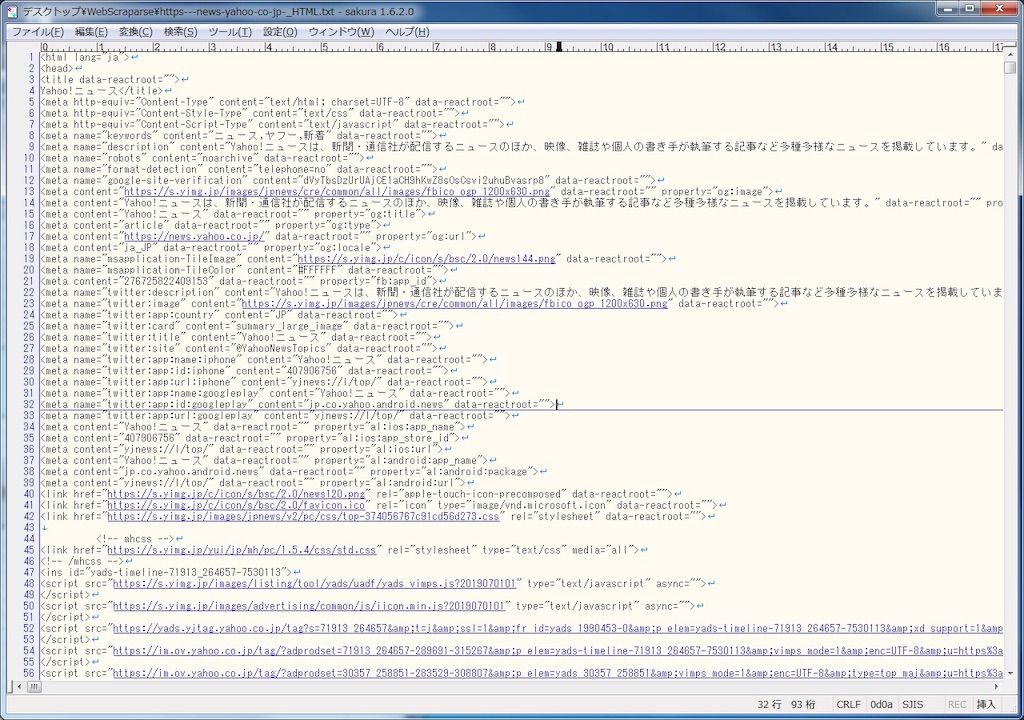Open the news120.png link on line 40

point(236,494)
